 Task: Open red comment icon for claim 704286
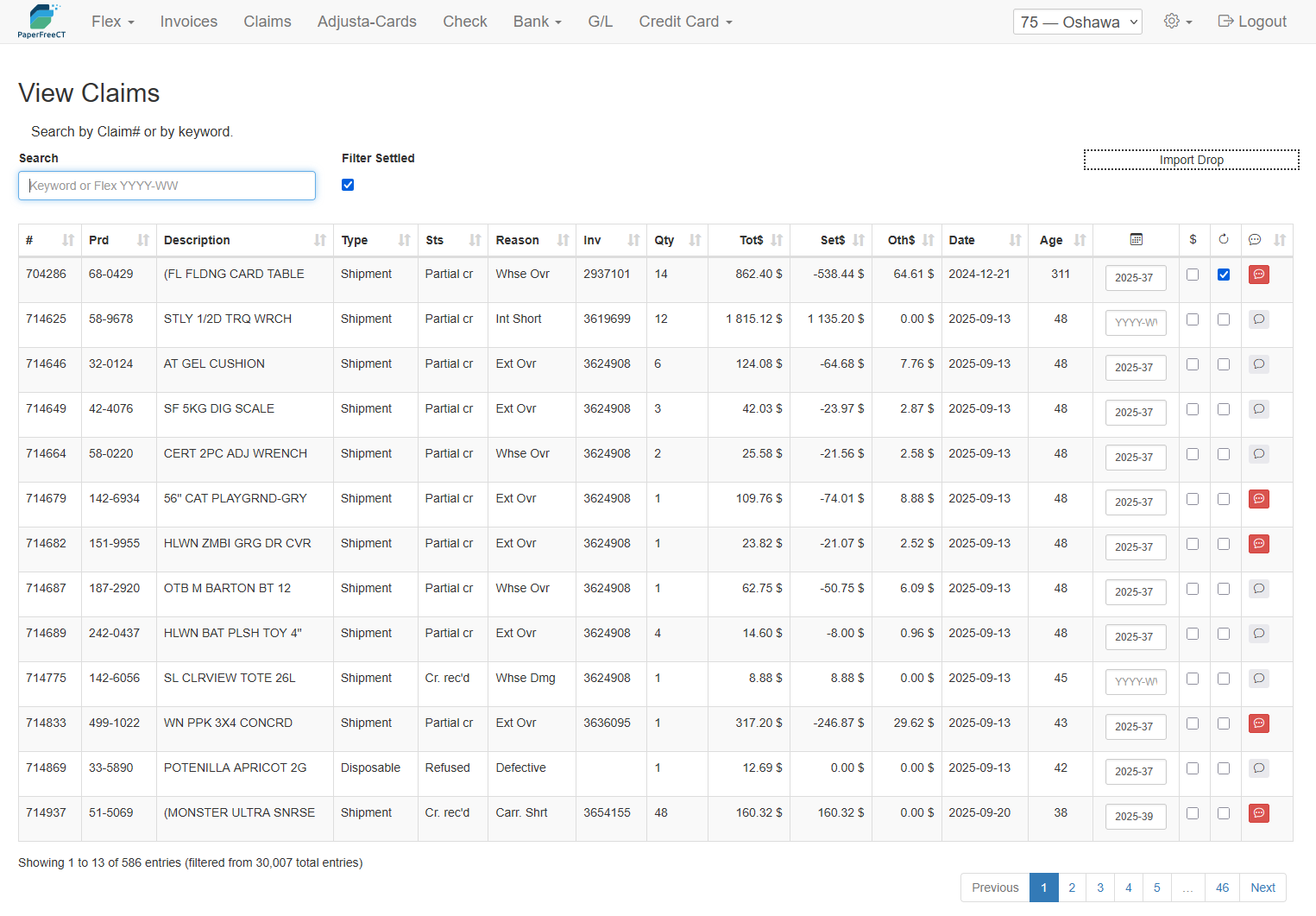point(1259,275)
